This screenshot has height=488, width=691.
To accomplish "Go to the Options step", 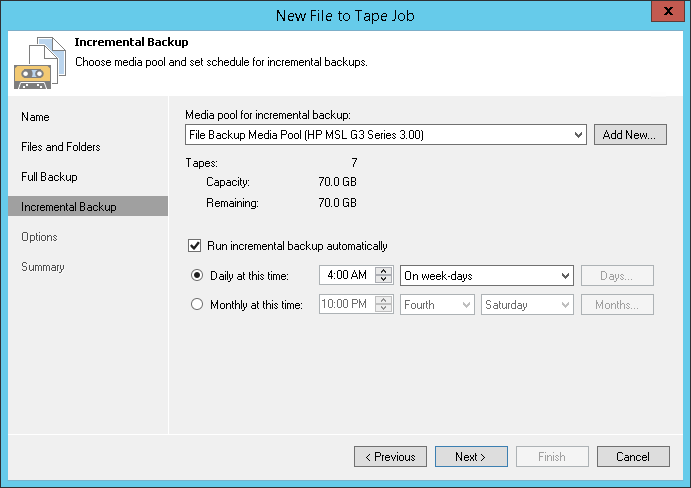I will [39, 237].
